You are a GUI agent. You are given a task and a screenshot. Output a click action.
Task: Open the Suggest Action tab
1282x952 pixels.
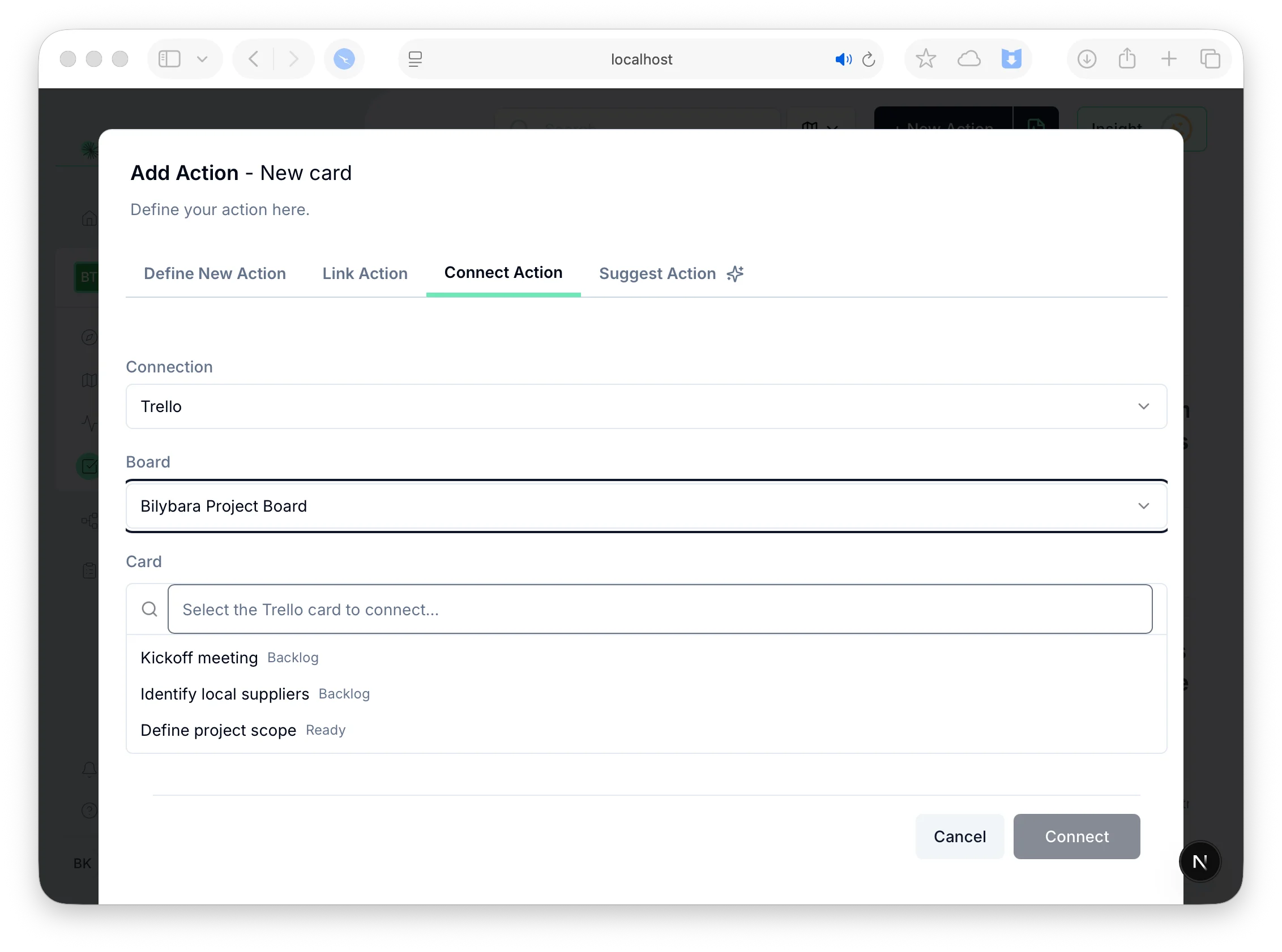672,273
